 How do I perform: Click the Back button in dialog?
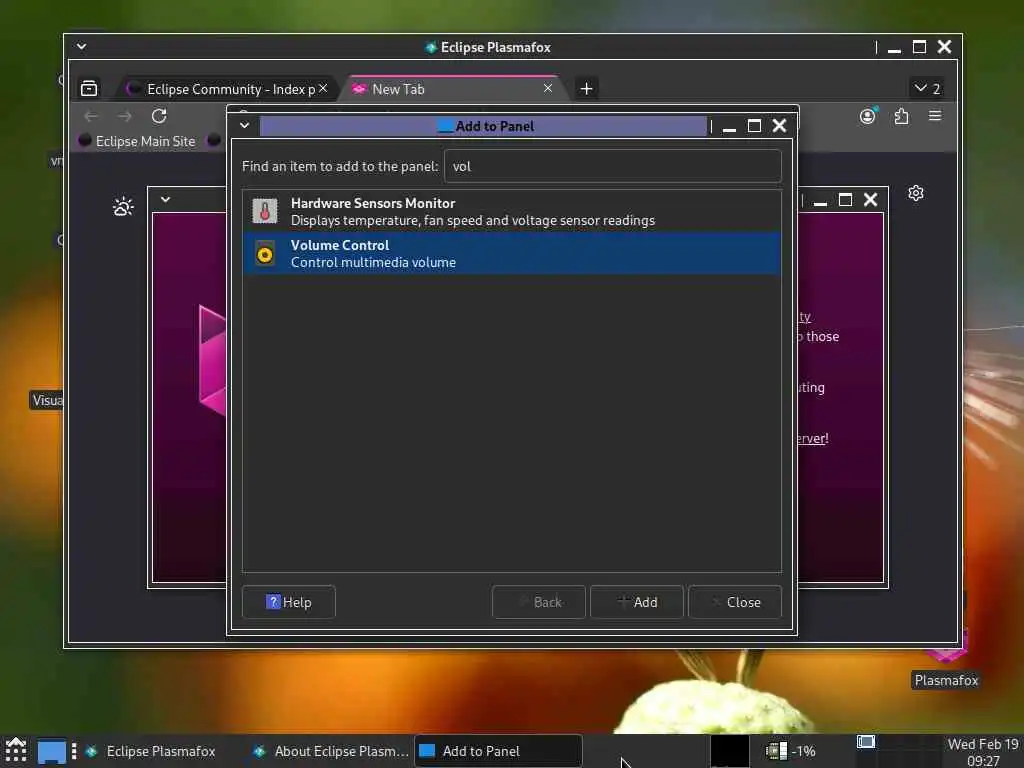tap(539, 602)
